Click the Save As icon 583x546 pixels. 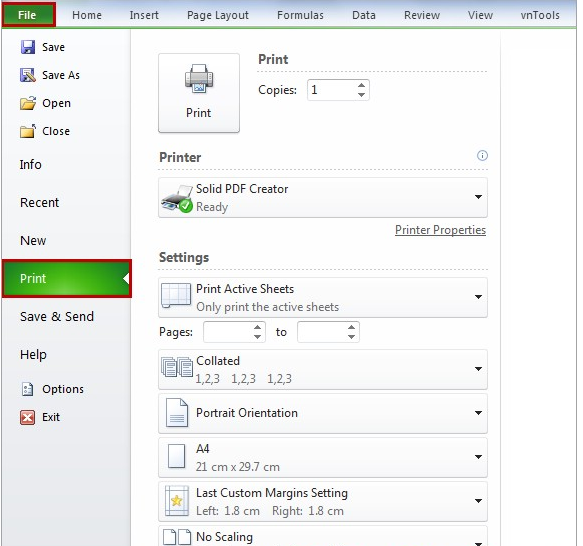click(28, 75)
